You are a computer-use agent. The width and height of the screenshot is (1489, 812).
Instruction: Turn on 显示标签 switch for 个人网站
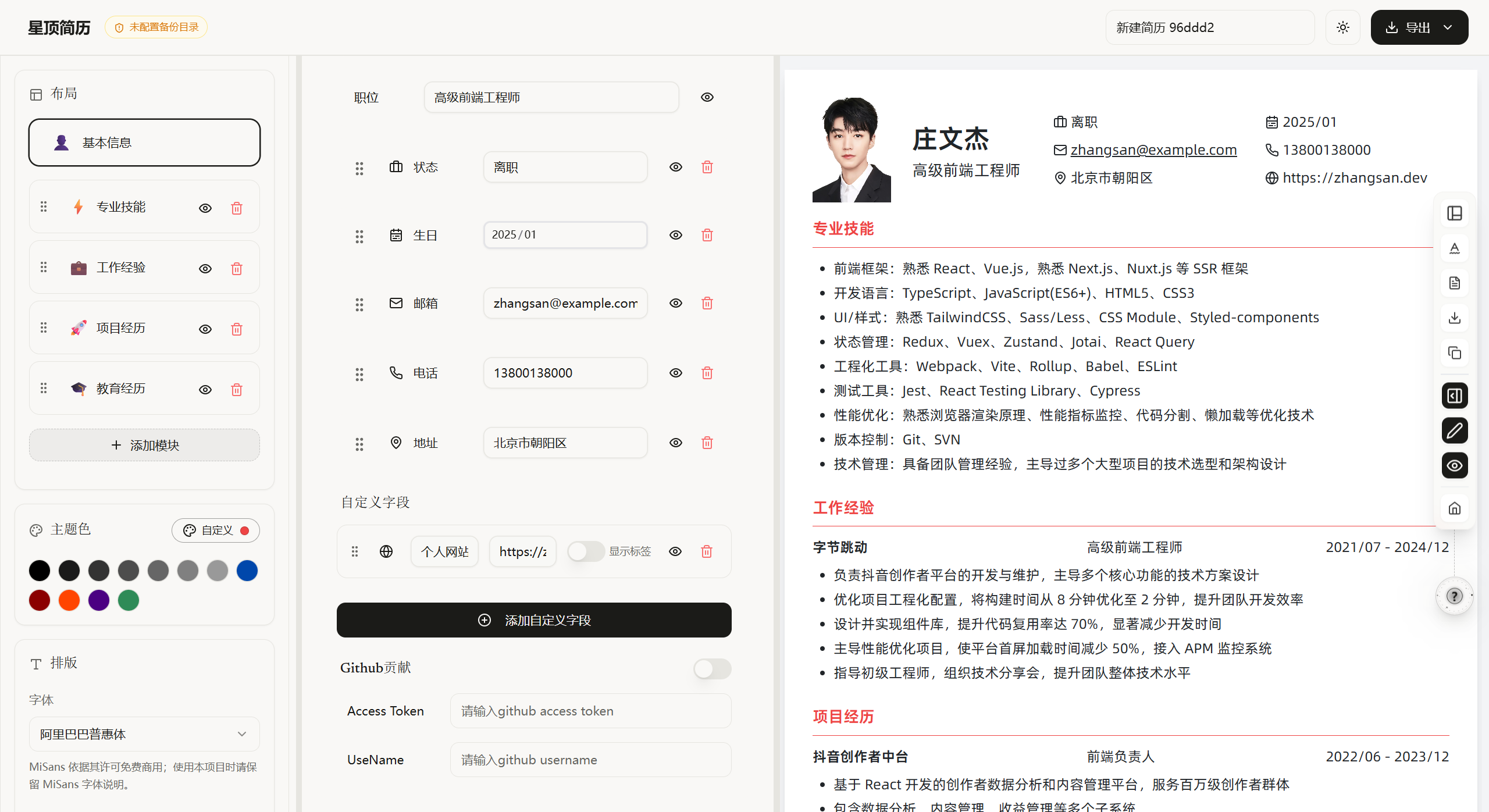click(x=586, y=551)
